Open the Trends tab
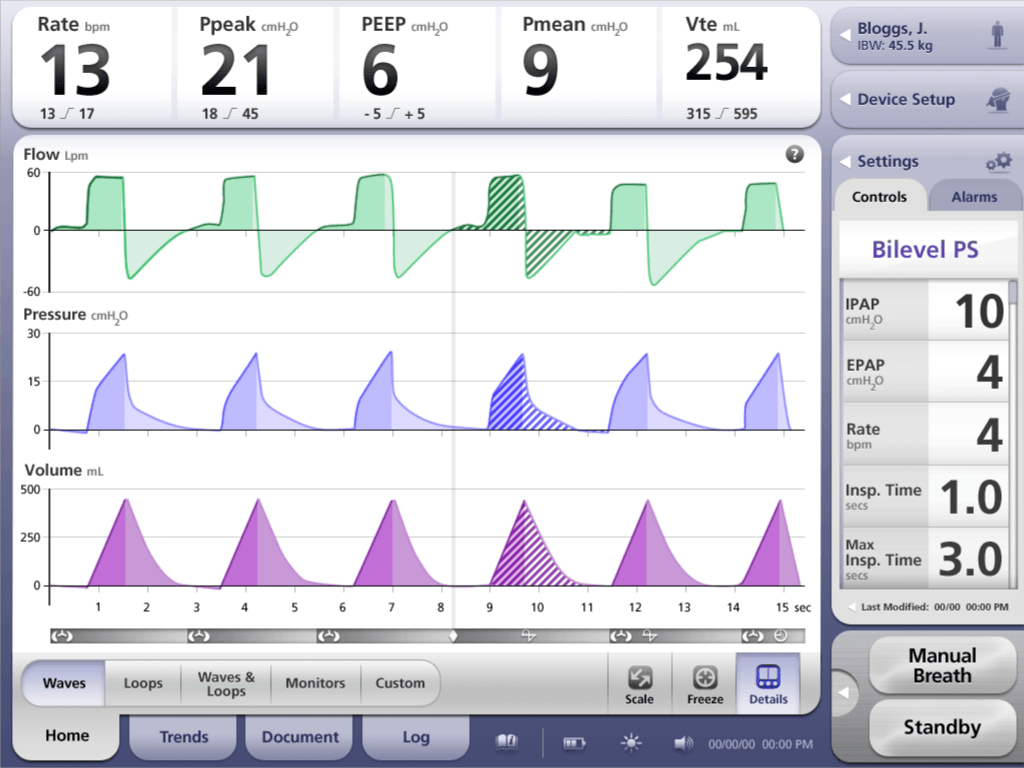Screen dimensions: 1024x768 184,737
